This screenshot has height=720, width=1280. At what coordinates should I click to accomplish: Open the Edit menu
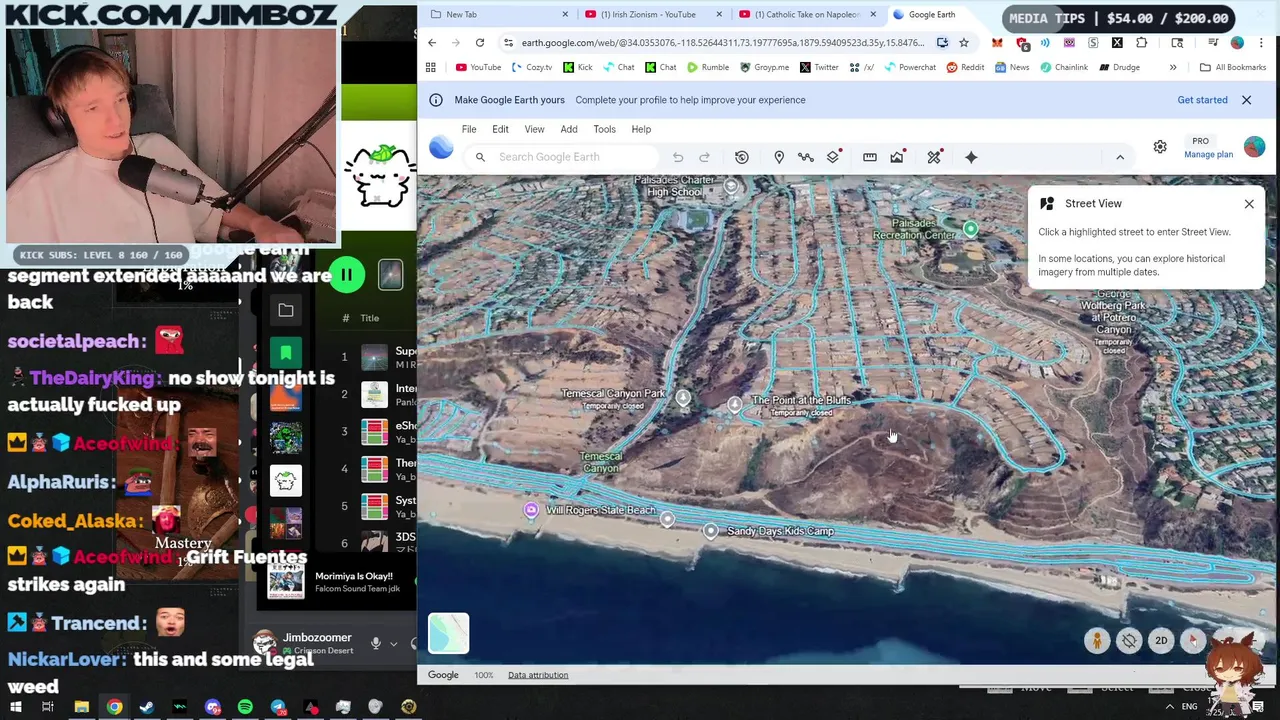(500, 129)
